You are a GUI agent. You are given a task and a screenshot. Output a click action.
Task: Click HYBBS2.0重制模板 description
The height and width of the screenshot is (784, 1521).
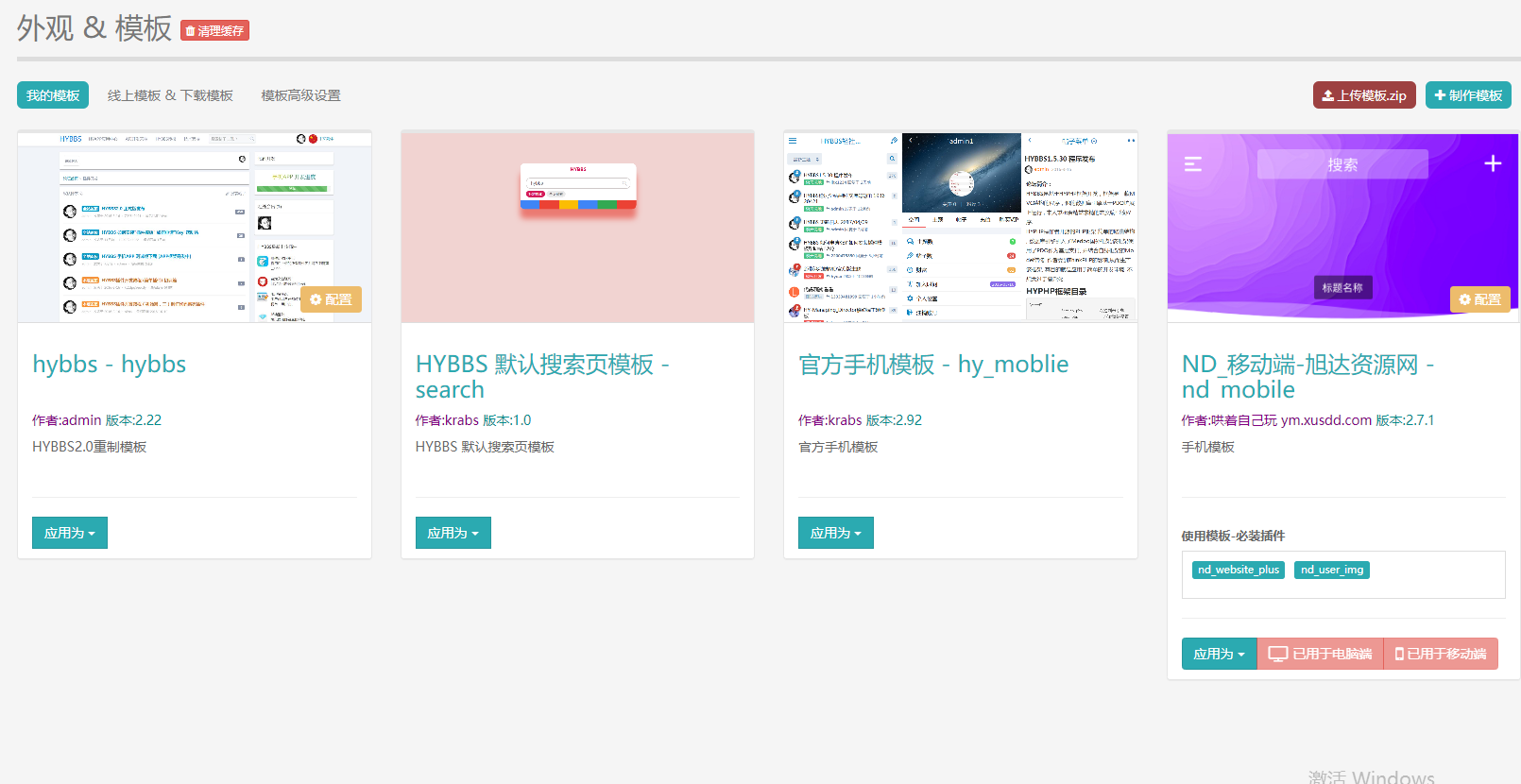point(90,447)
